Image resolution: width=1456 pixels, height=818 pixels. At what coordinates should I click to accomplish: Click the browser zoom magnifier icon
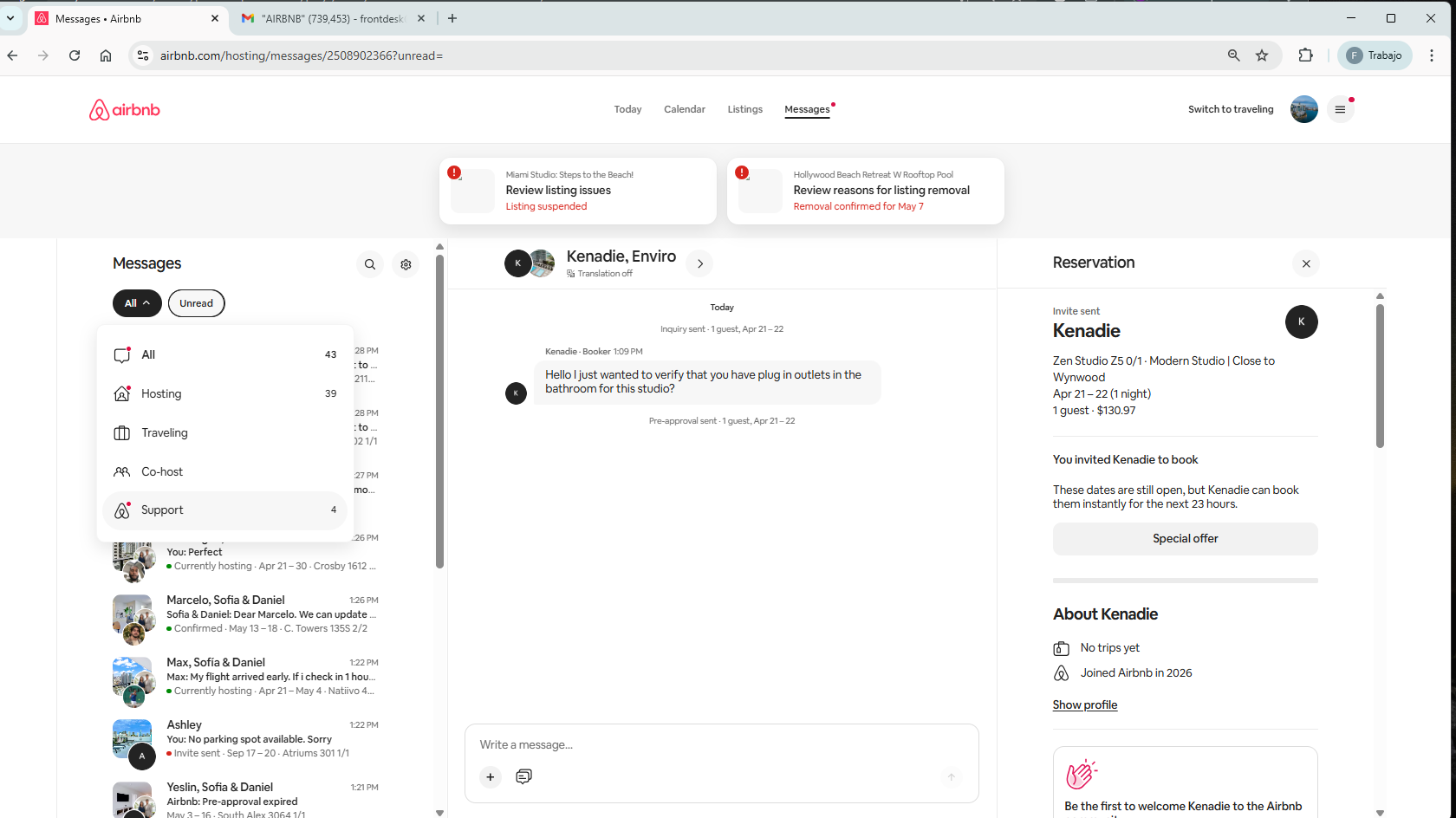tap(1233, 55)
